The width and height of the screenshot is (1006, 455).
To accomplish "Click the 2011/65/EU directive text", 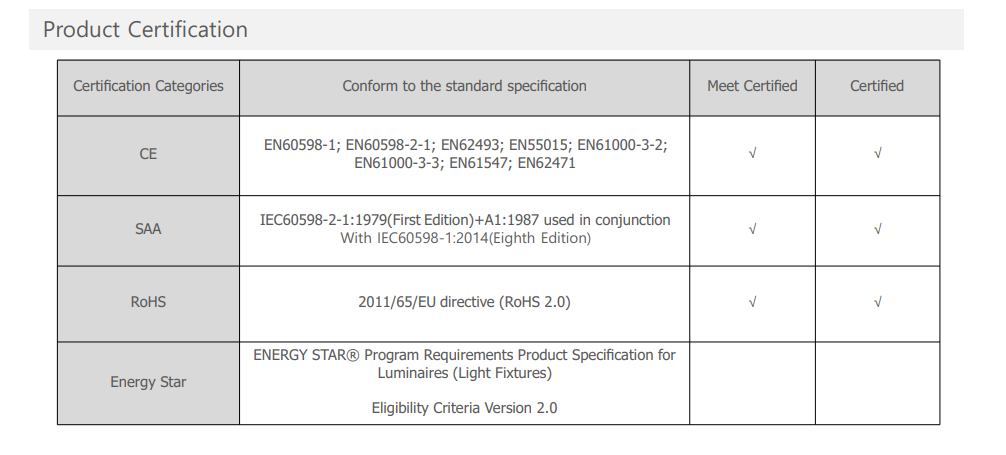I will click(x=465, y=302).
